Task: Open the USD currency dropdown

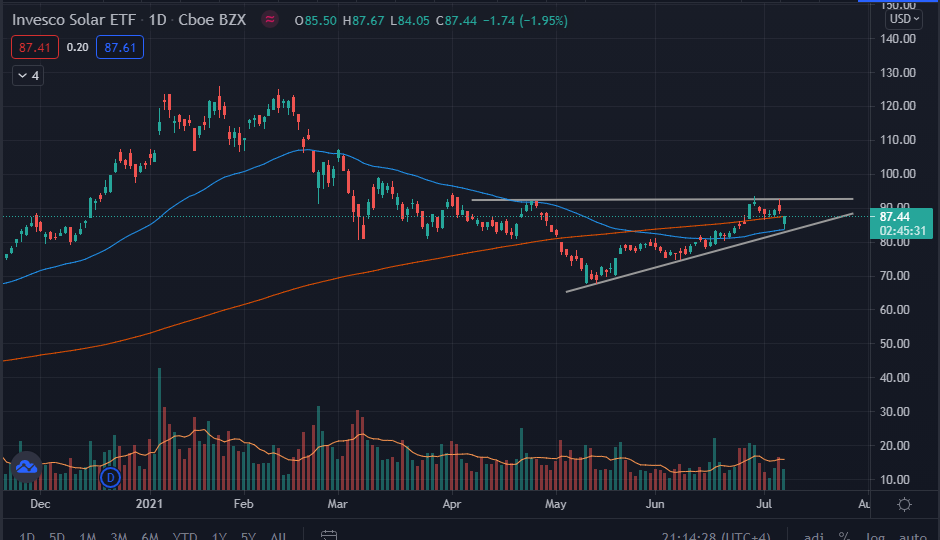Action: point(904,19)
